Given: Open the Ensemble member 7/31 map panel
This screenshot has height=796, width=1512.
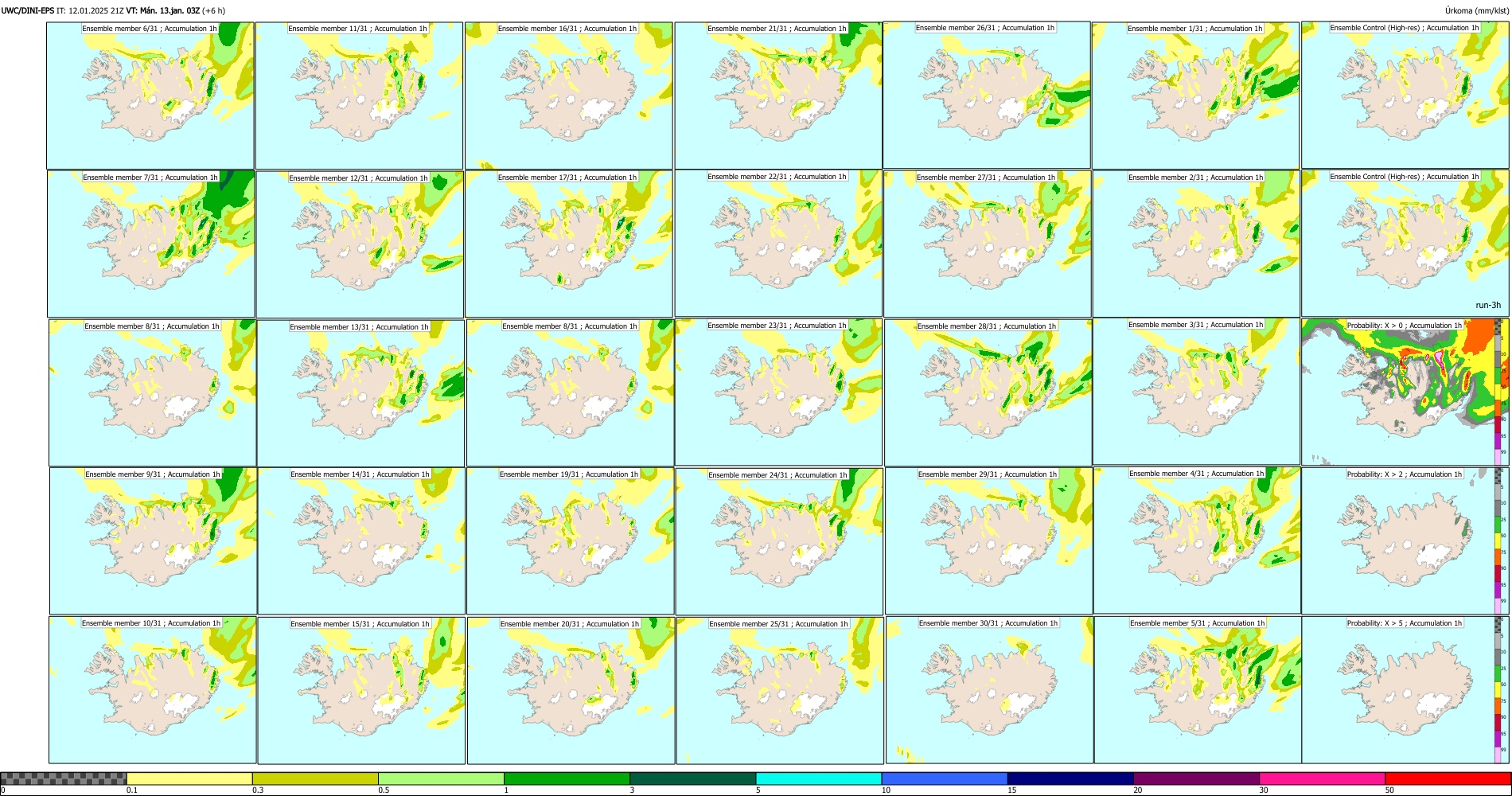Looking at the screenshot, I should click(x=151, y=244).
